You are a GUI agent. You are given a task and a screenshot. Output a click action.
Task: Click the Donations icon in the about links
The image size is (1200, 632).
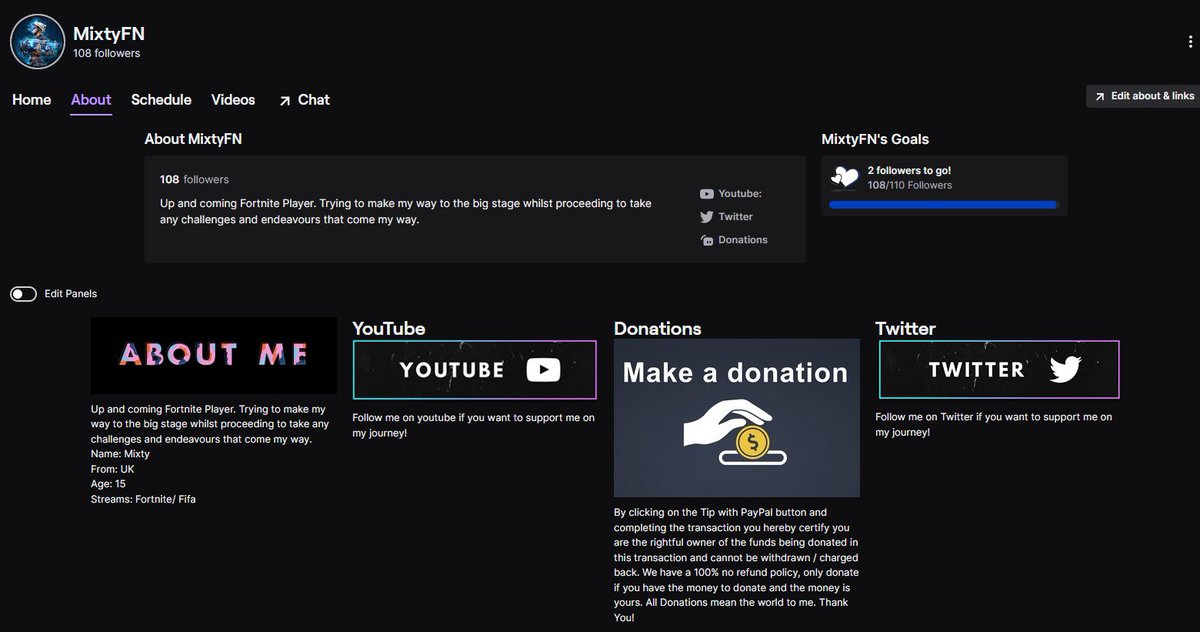point(707,240)
